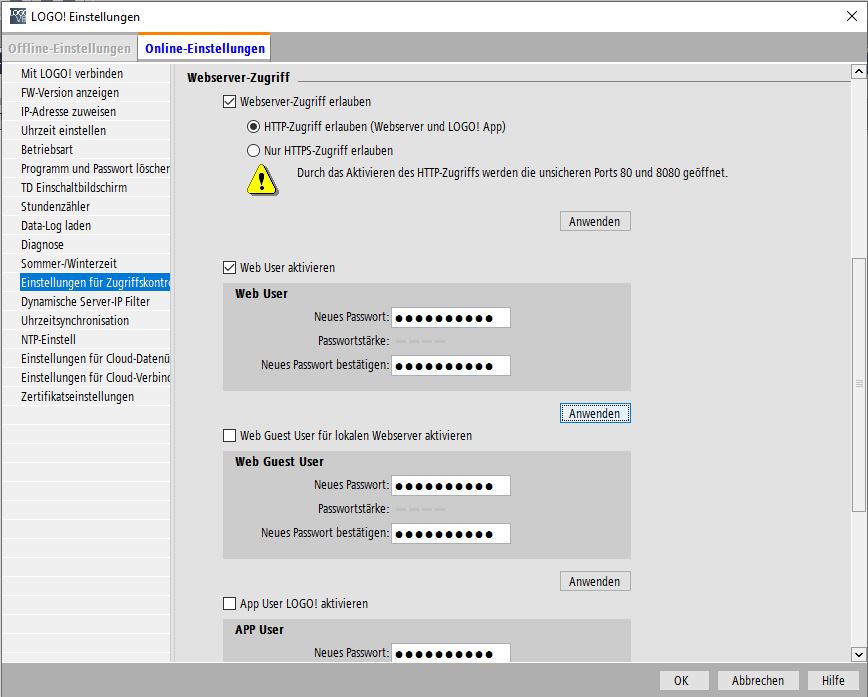
Task: Switch to Offline-Einstellungen tab
Action: pyautogui.click(x=69, y=48)
